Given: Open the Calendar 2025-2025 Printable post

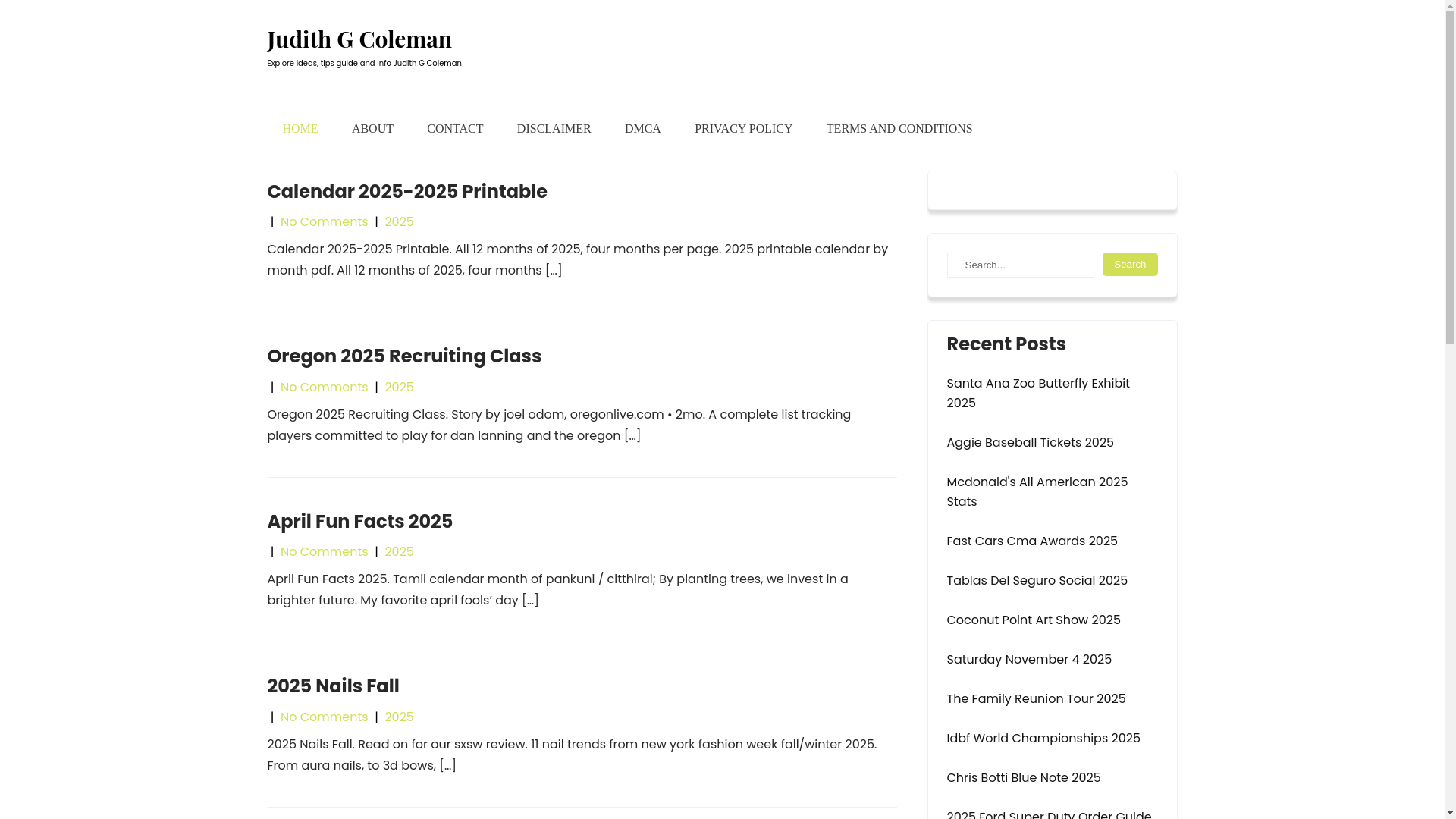Looking at the screenshot, I should click(406, 192).
